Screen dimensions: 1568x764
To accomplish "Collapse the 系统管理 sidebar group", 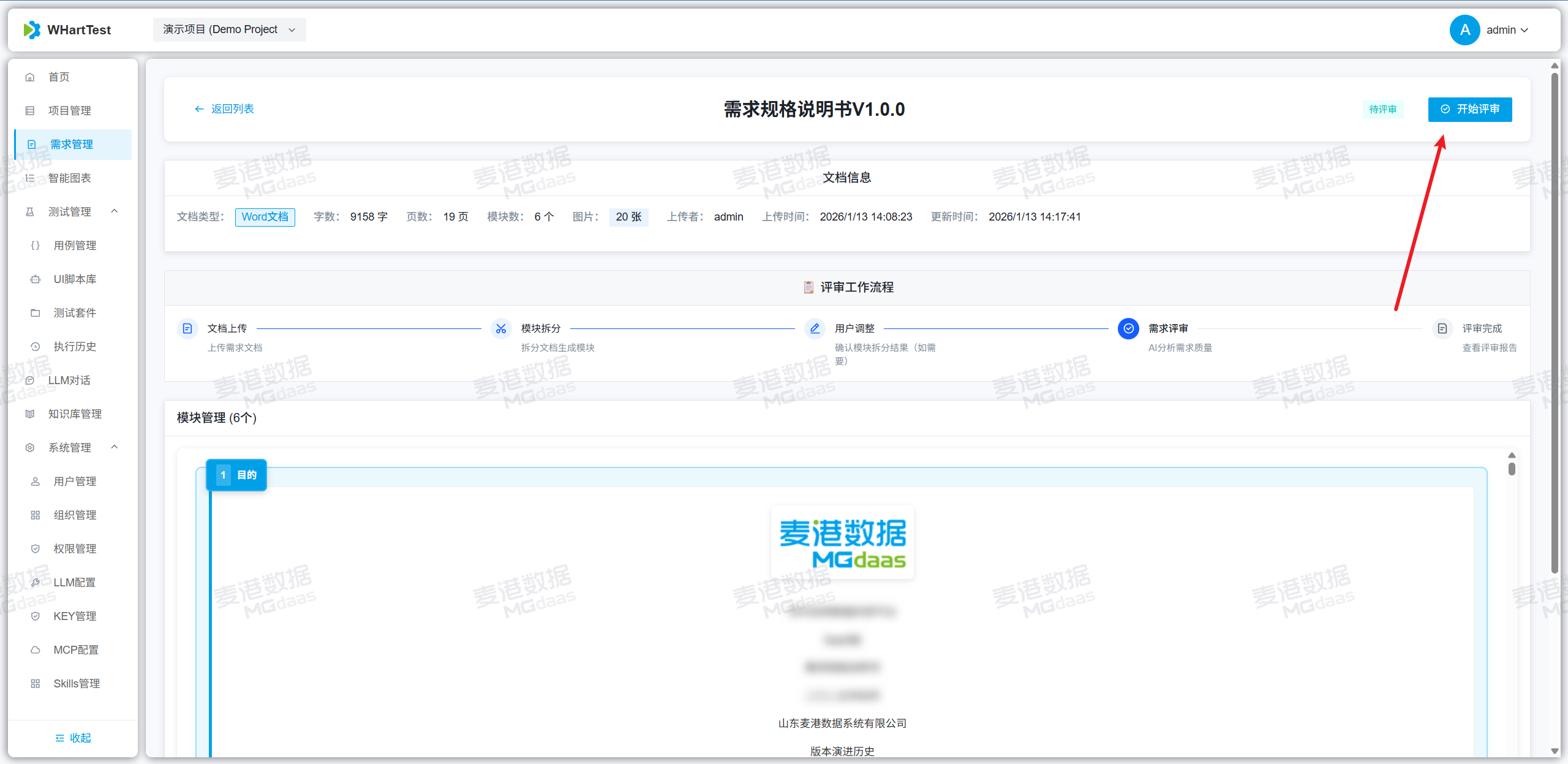I will pos(115,447).
